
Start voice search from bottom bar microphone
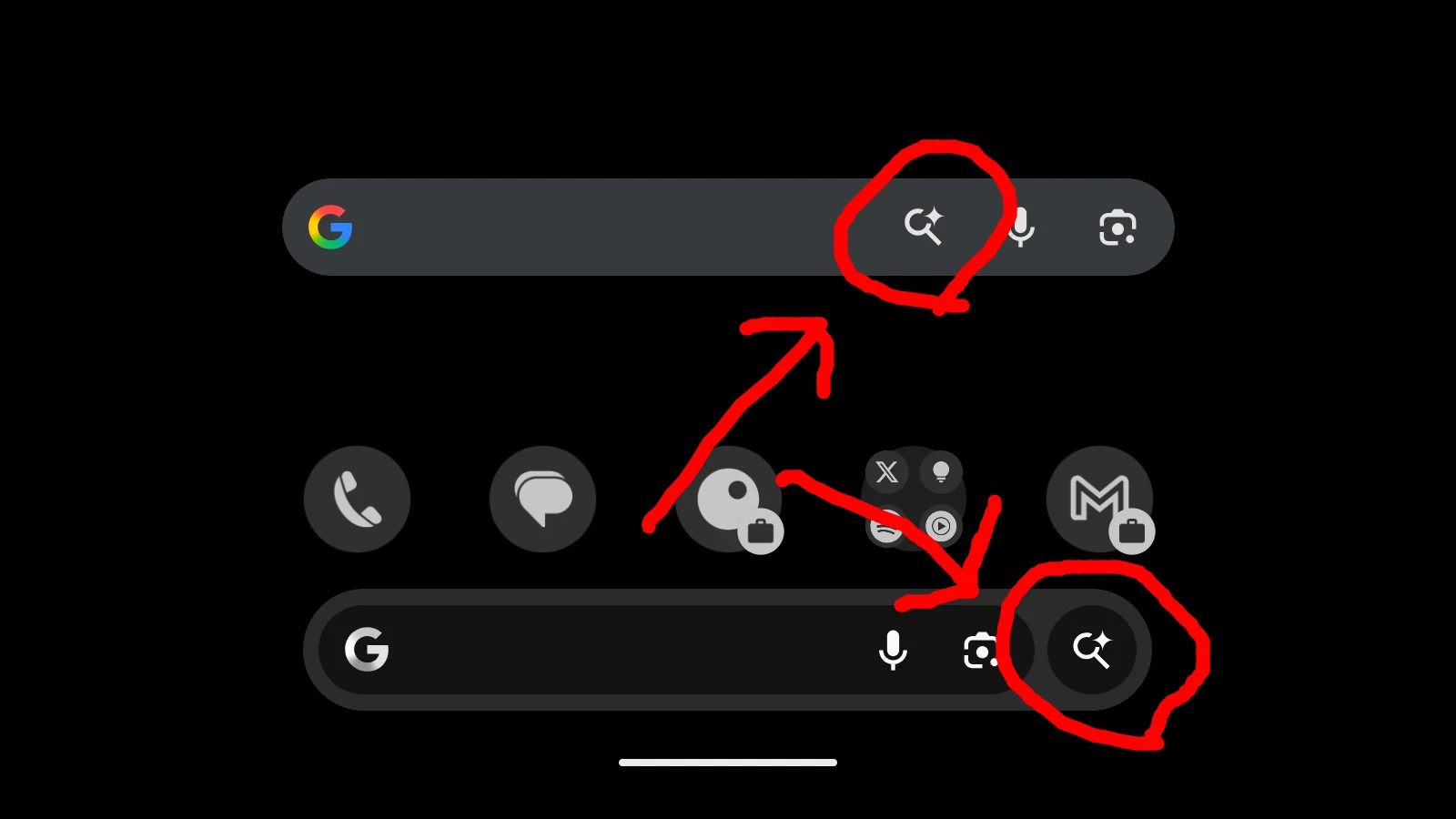(x=893, y=650)
